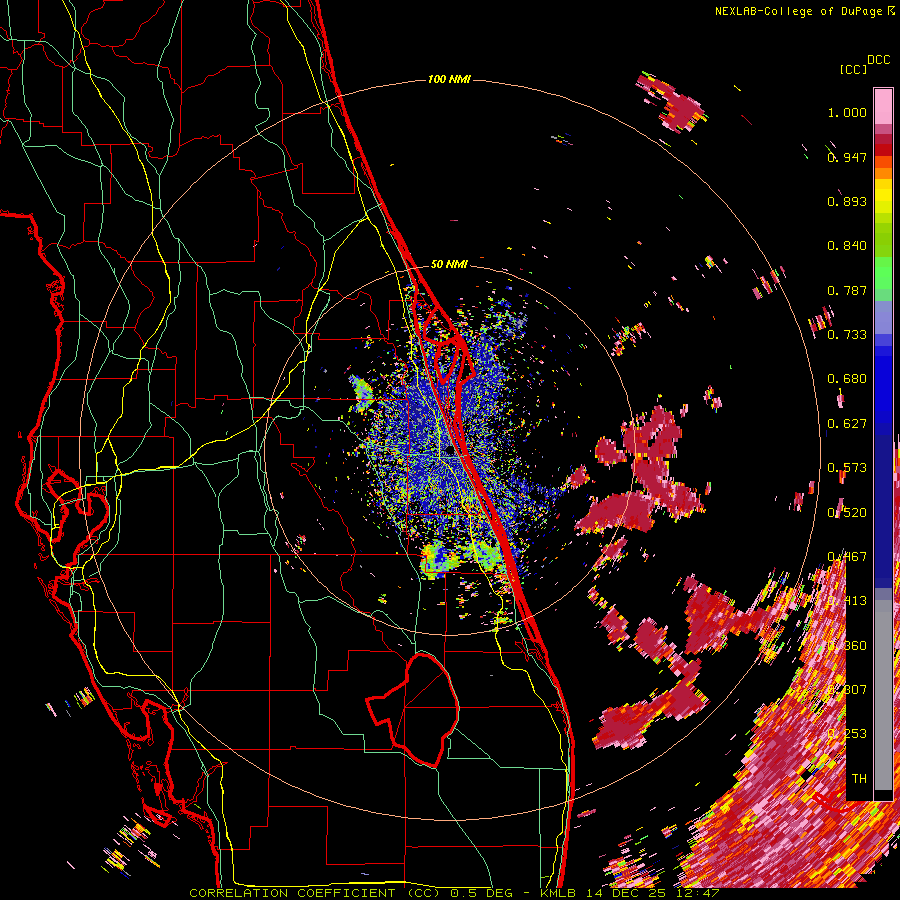Select the 50 NMI range ring label
This screenshot has height=900, width=900.
(449, 264)
